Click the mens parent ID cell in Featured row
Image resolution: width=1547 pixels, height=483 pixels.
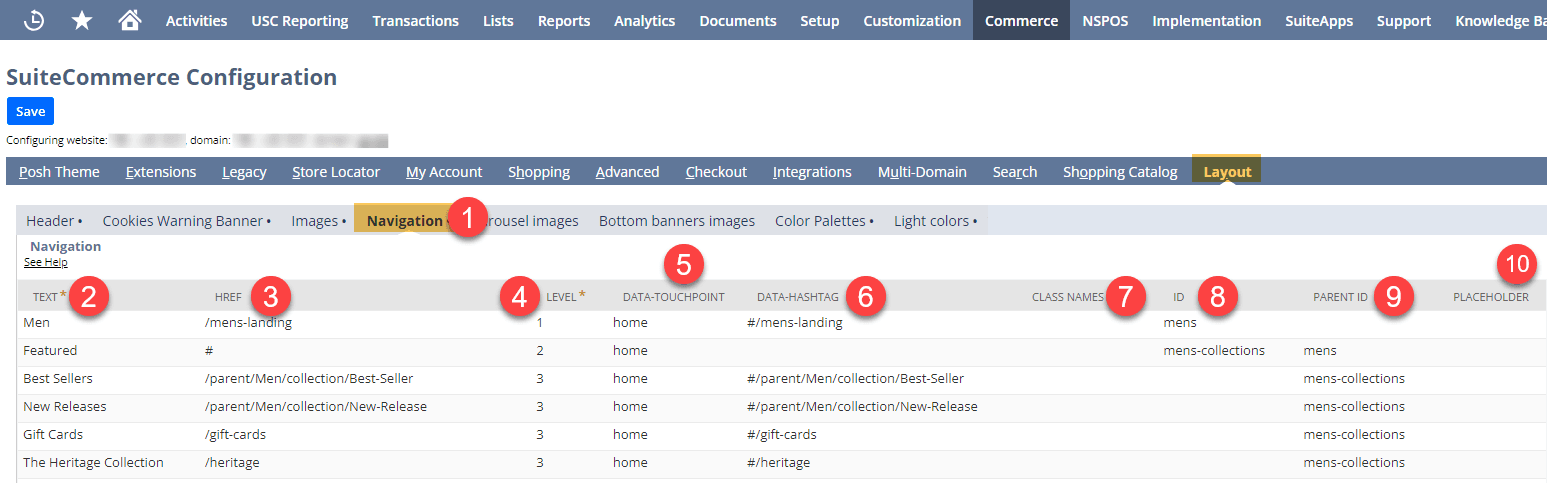pyautogui.click(x=1320, y=351)
